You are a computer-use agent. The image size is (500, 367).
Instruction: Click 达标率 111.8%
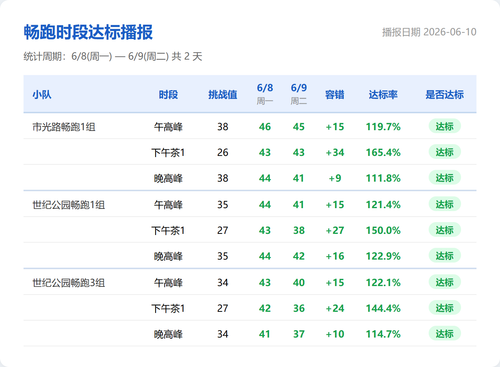pyautogui.click(x=383, y=178)
